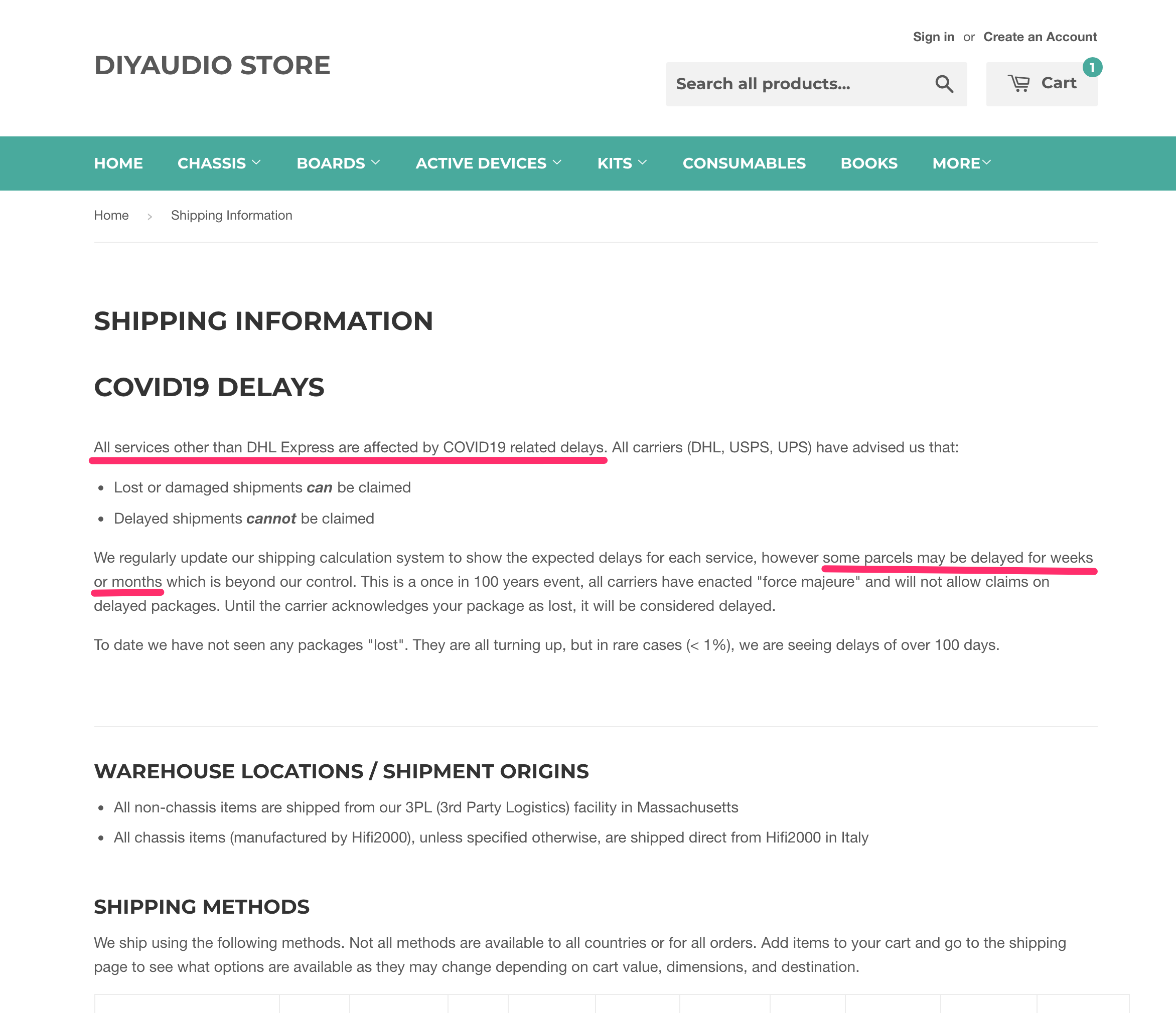The height and width of the screenshot is (1013, 1176).
Task: Click the DIYAUDIO STORE logo
Action: coord(212,65)
